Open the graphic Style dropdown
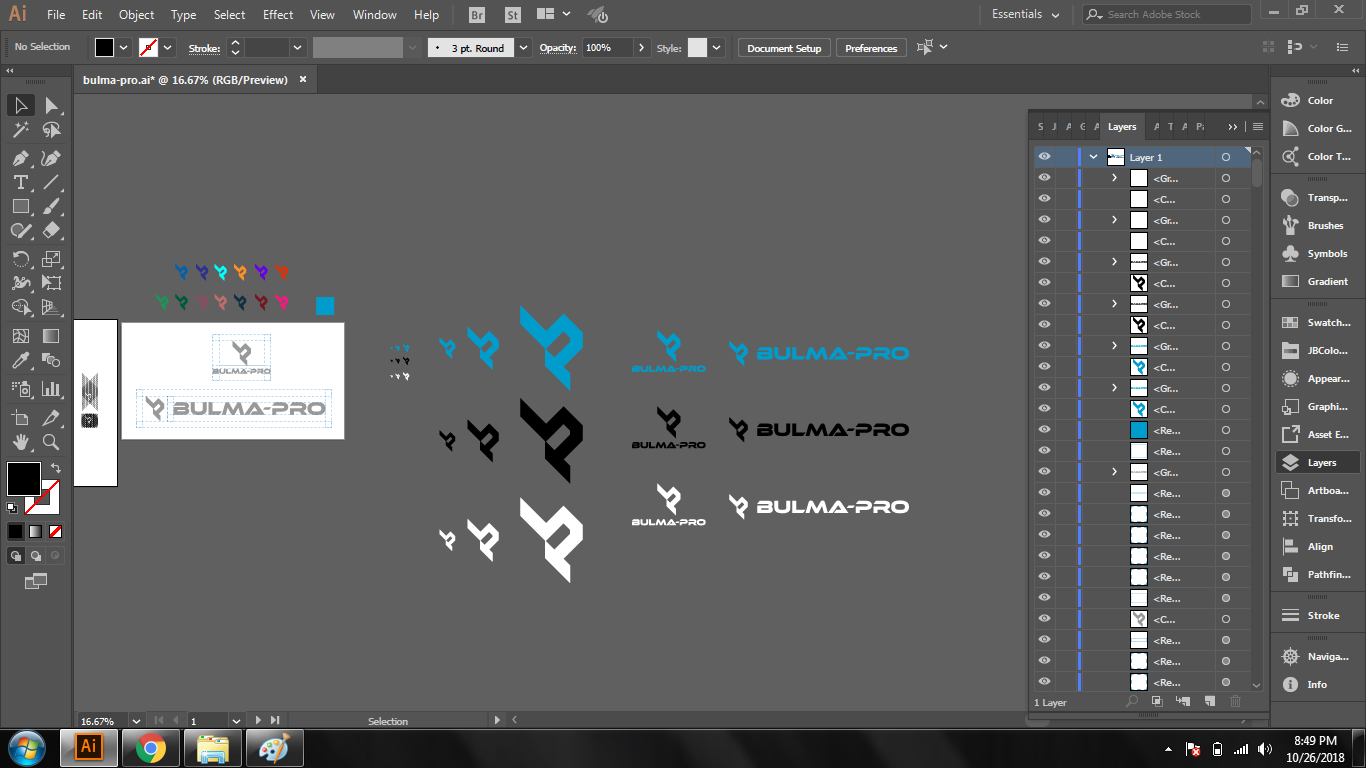The image size is (1366, 768). [x=716, y=47]
